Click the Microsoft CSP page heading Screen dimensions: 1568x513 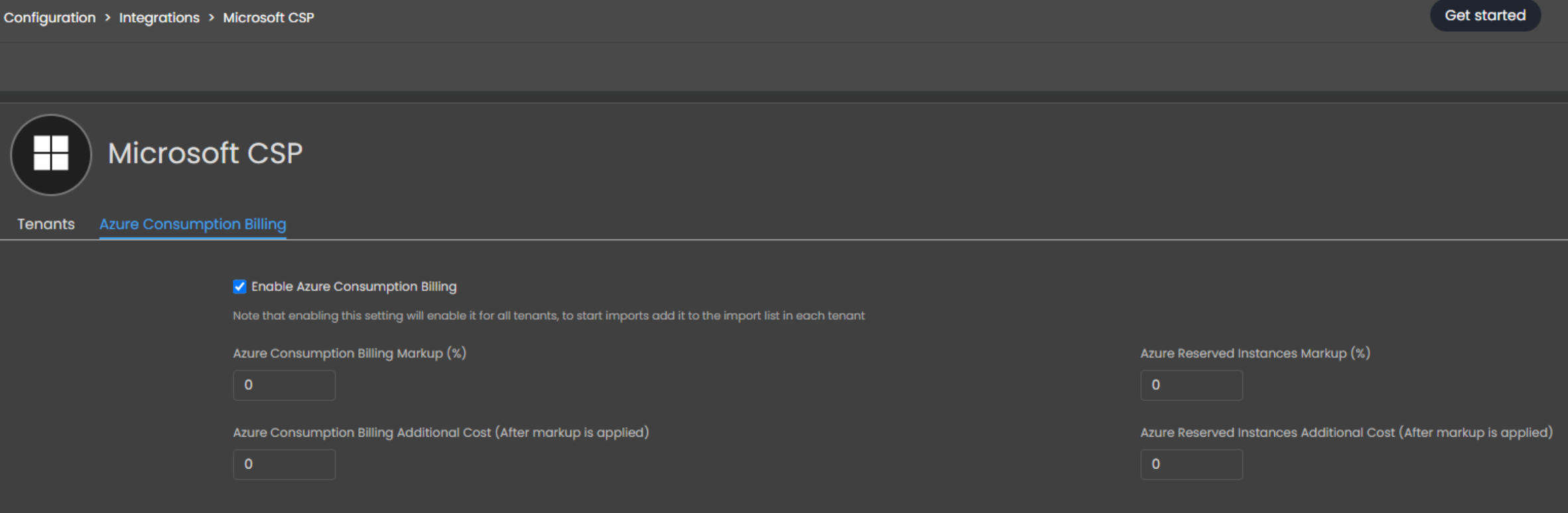coord(205,153)
